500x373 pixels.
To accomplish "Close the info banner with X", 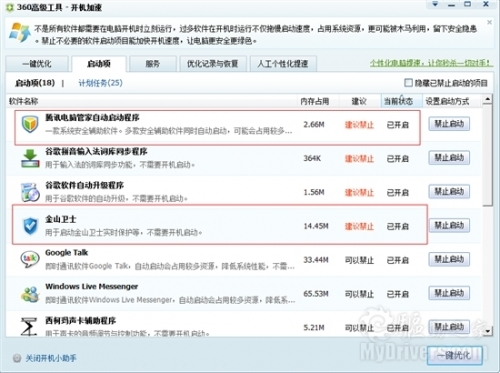I will 489,22.
